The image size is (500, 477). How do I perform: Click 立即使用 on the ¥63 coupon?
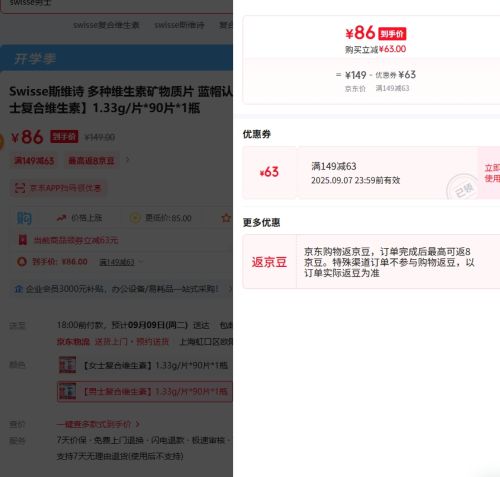pyautogui.click(x=492, y=173)
